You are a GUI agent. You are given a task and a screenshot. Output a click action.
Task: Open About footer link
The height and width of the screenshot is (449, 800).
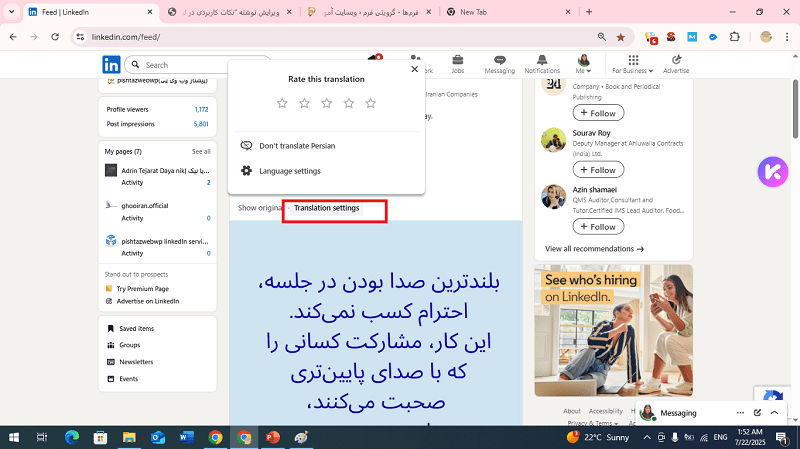(x=572, y=411)
